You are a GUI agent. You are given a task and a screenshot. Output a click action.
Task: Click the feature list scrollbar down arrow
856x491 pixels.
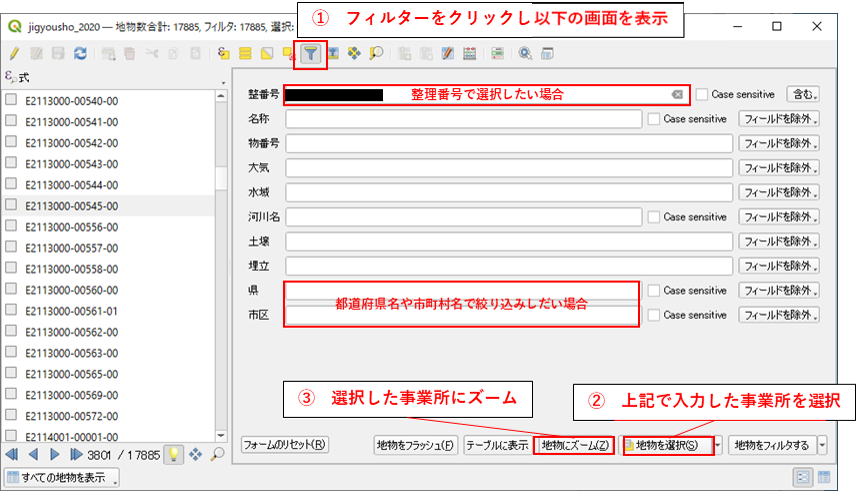(x=221, y=436)
